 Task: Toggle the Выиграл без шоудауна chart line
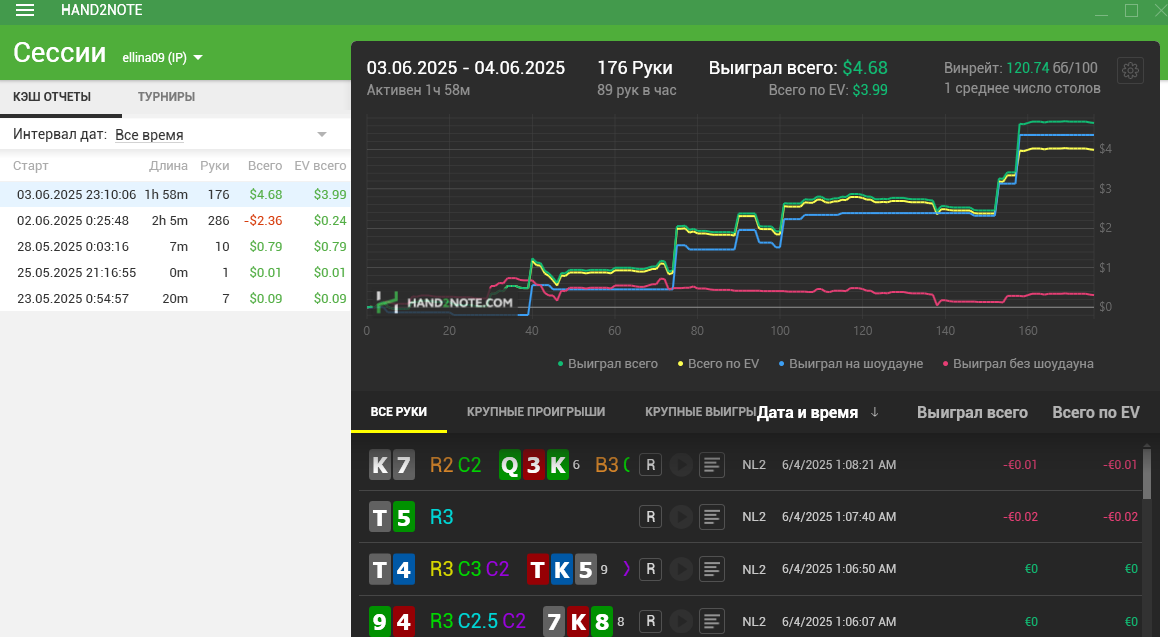[1018, 364]
